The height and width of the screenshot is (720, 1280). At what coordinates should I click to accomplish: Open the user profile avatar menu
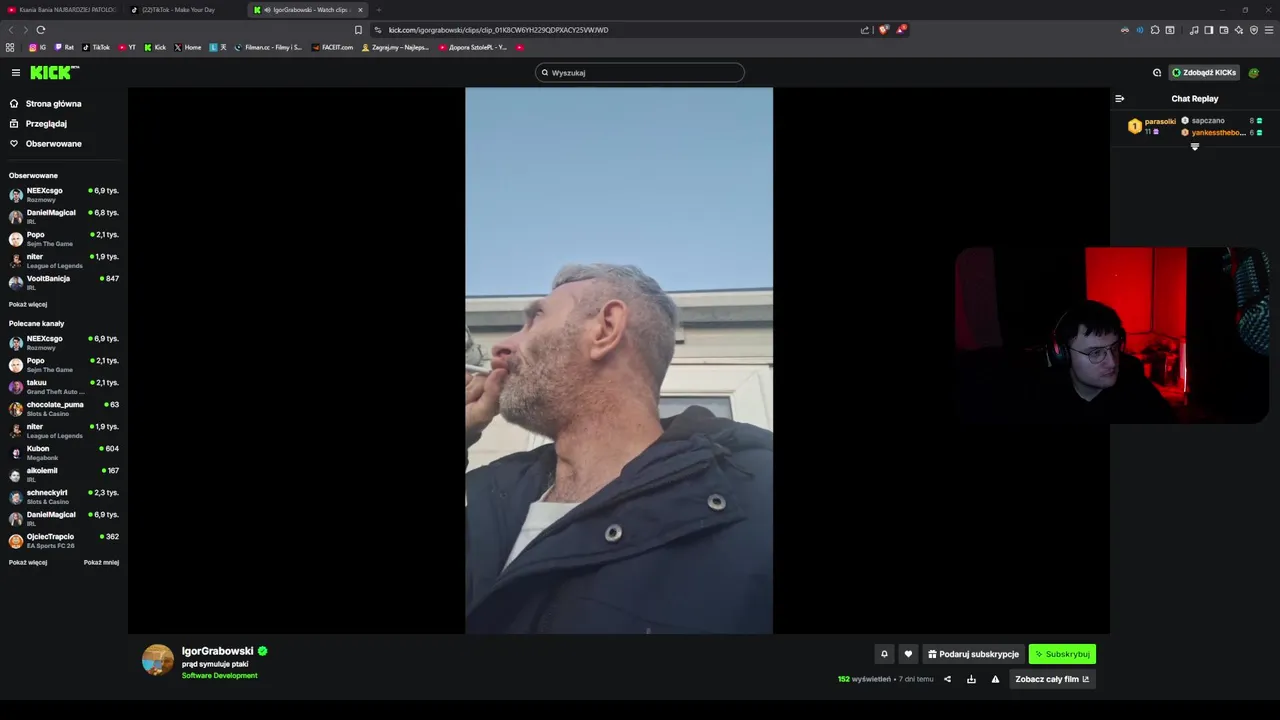pos(1254,72)
